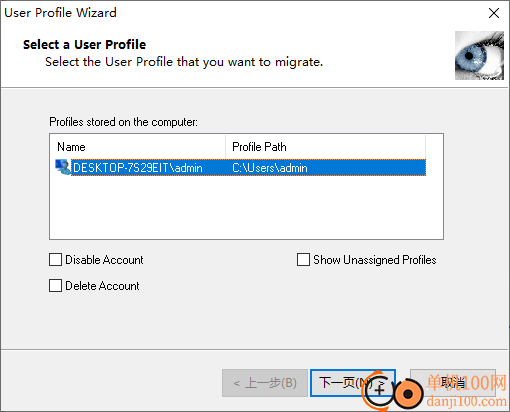Image resolution: width=510 pixels, height=412 pixels.
Task: Open the danji100.com watermark link
Action: coord(467,401)
